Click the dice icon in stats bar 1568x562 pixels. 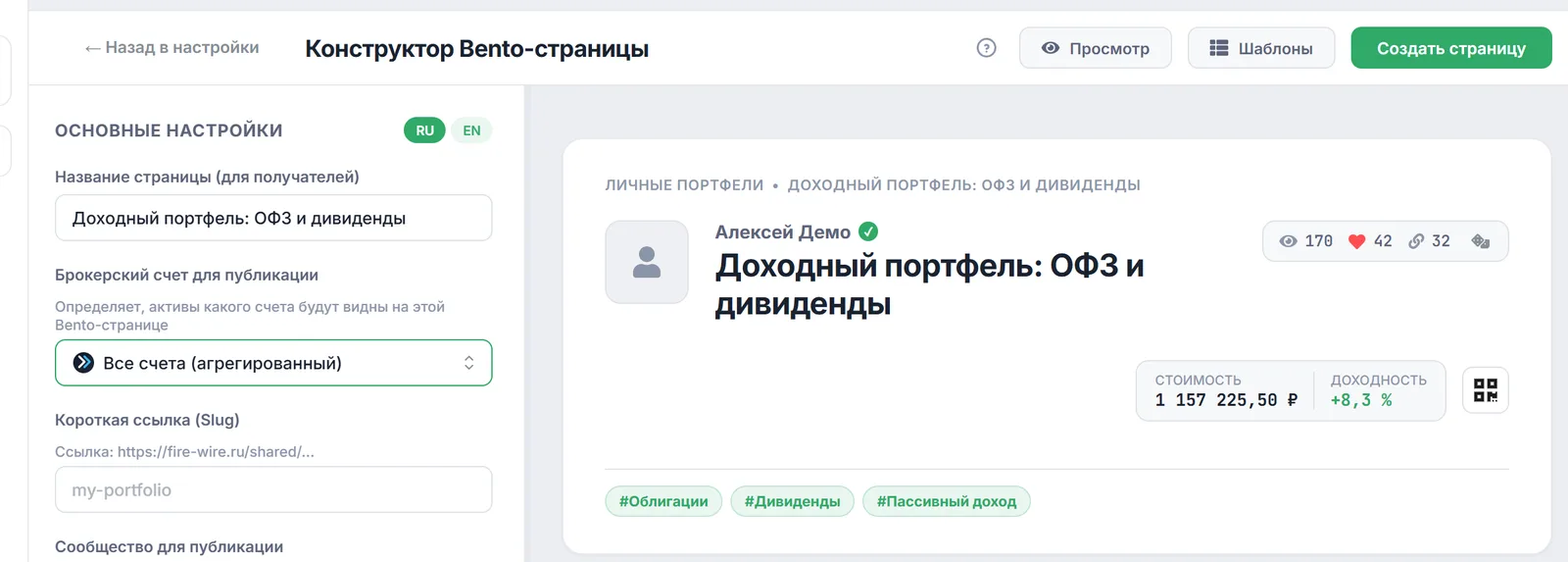click(1481, 241)
